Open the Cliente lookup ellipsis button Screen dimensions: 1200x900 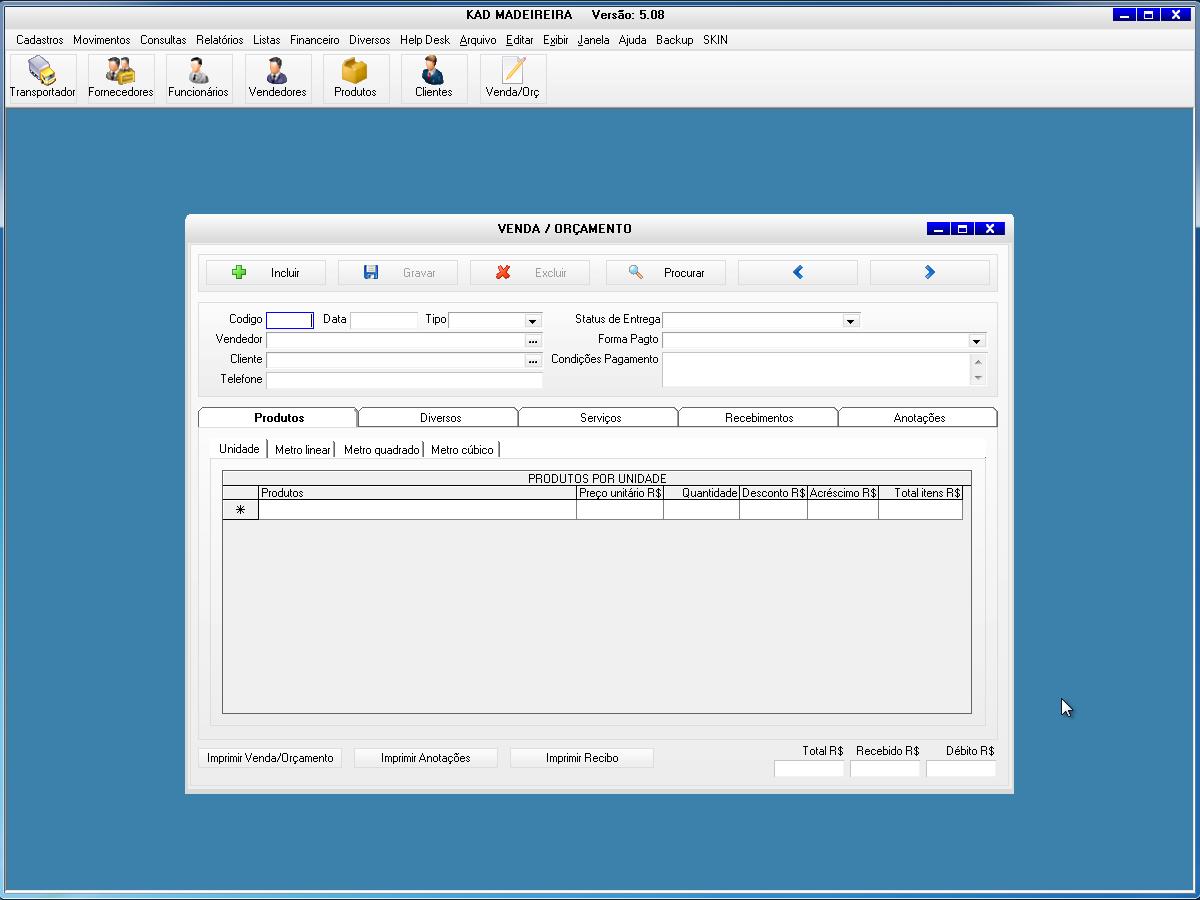coord(533,361)
